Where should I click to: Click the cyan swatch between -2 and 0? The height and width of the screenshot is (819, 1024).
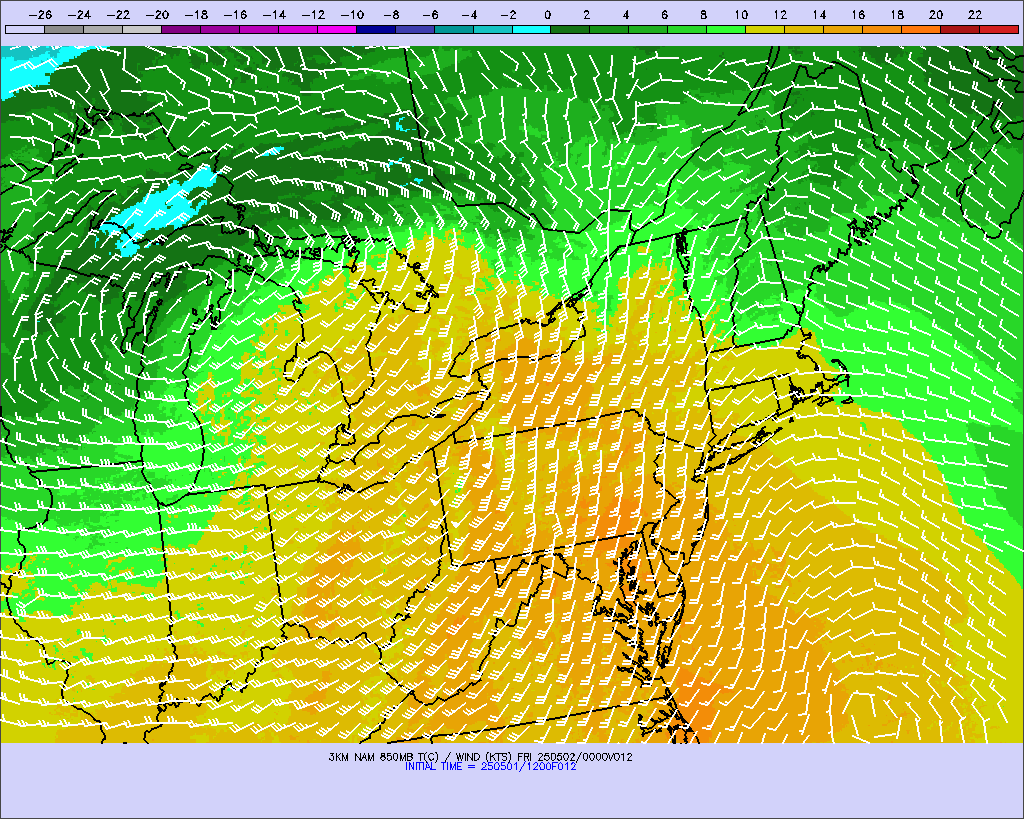pyautogui.click(x=532, y=29)
